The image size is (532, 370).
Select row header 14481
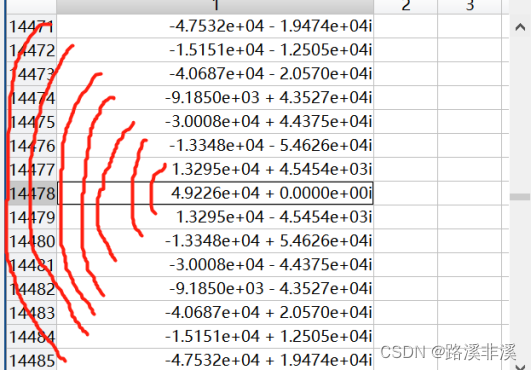click(32, 265)
